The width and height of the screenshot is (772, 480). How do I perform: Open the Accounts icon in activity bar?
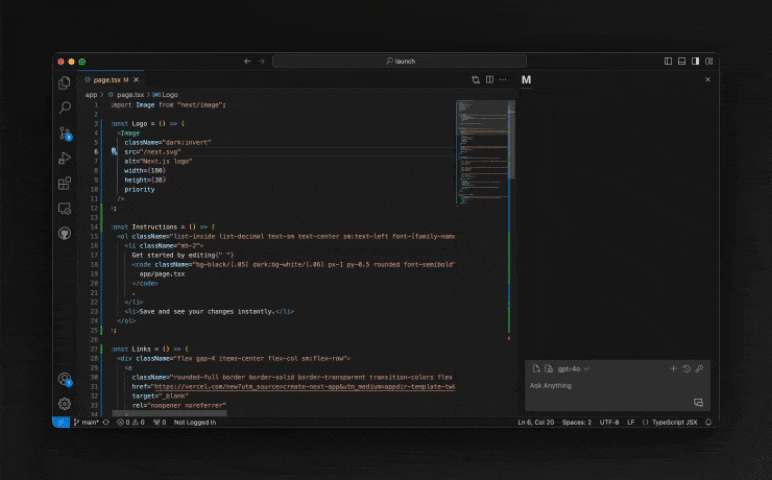click(64, 379)
